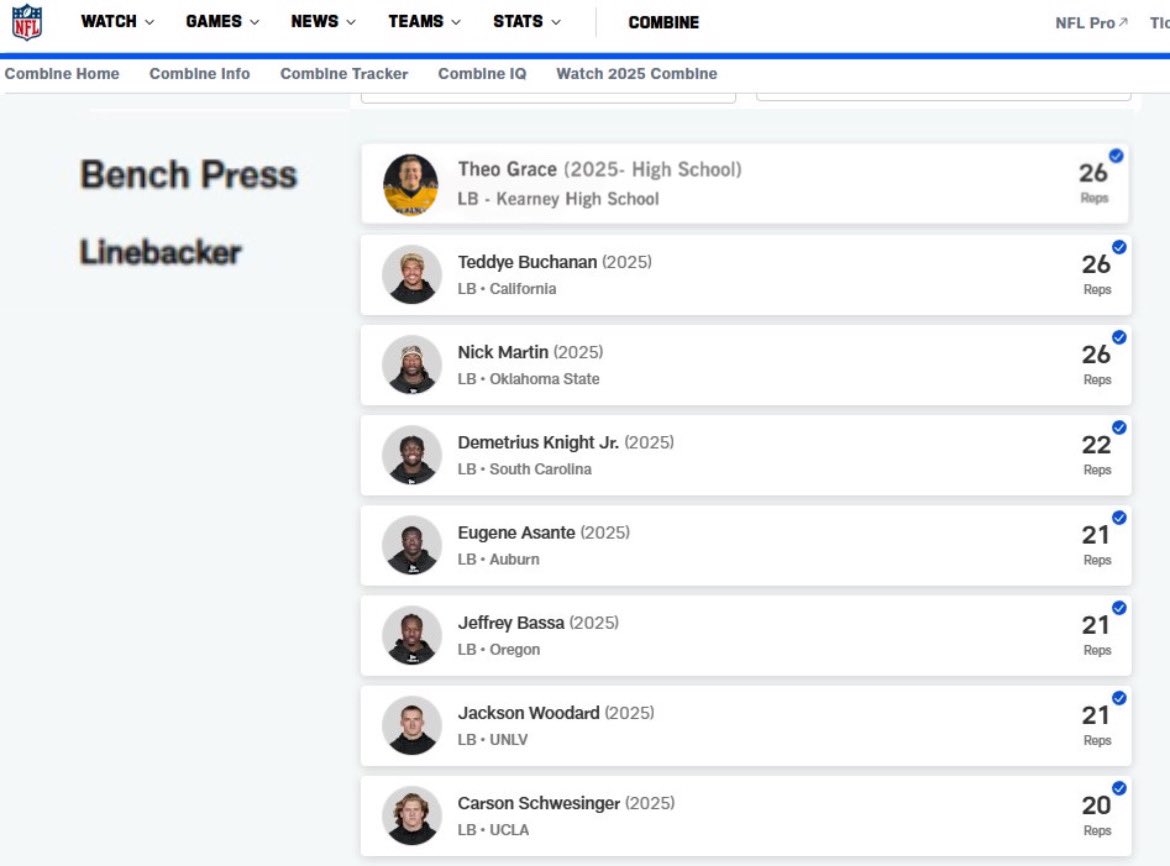Click Theo Grace's player photo
Viewport: 1170px width, 866px height.
pos(410,184)
